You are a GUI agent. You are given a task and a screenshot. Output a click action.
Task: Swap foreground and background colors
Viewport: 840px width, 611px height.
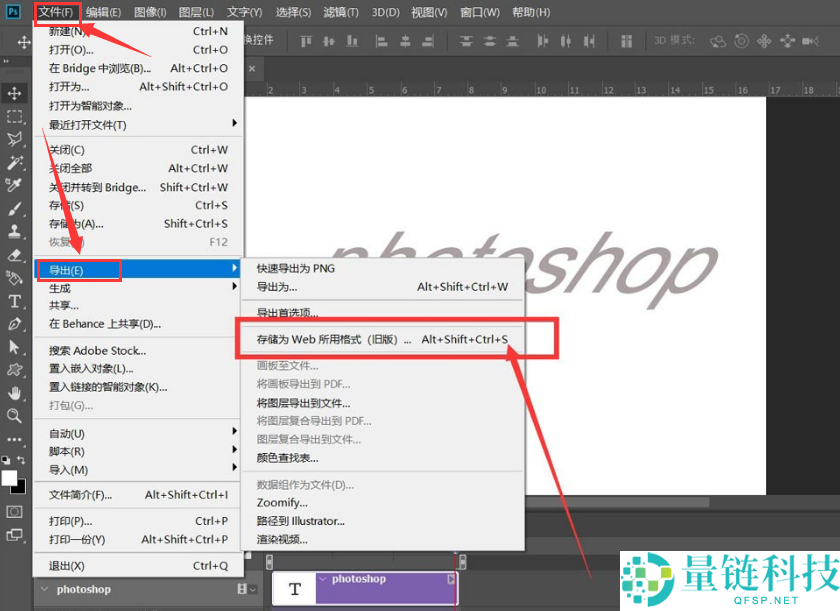click(21, 460)
